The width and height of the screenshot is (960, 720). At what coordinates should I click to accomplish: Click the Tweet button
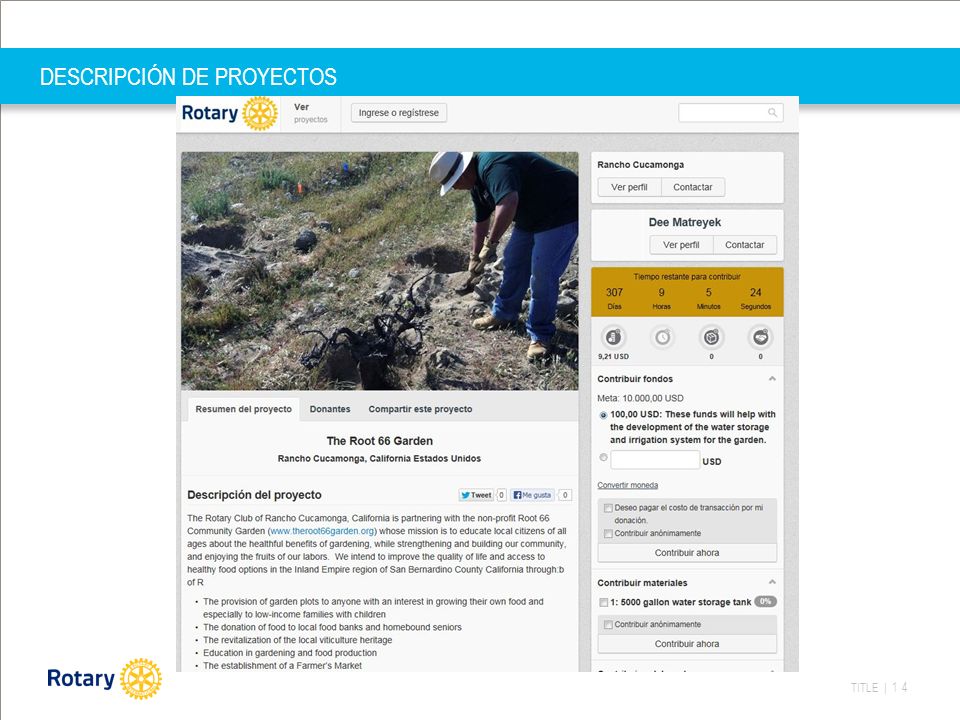click(476, 495)
